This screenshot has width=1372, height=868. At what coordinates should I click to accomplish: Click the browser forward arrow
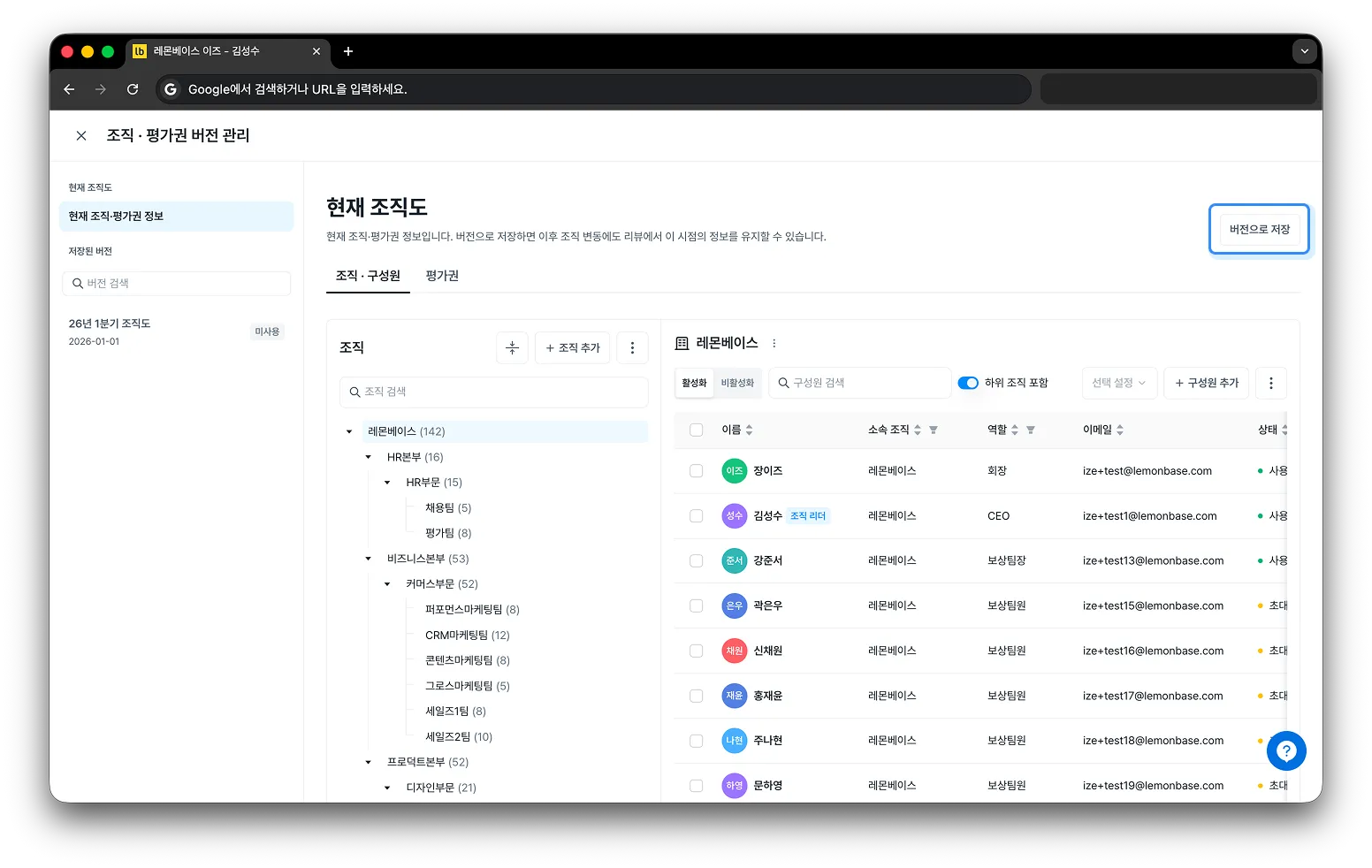(x=101, y=89)
